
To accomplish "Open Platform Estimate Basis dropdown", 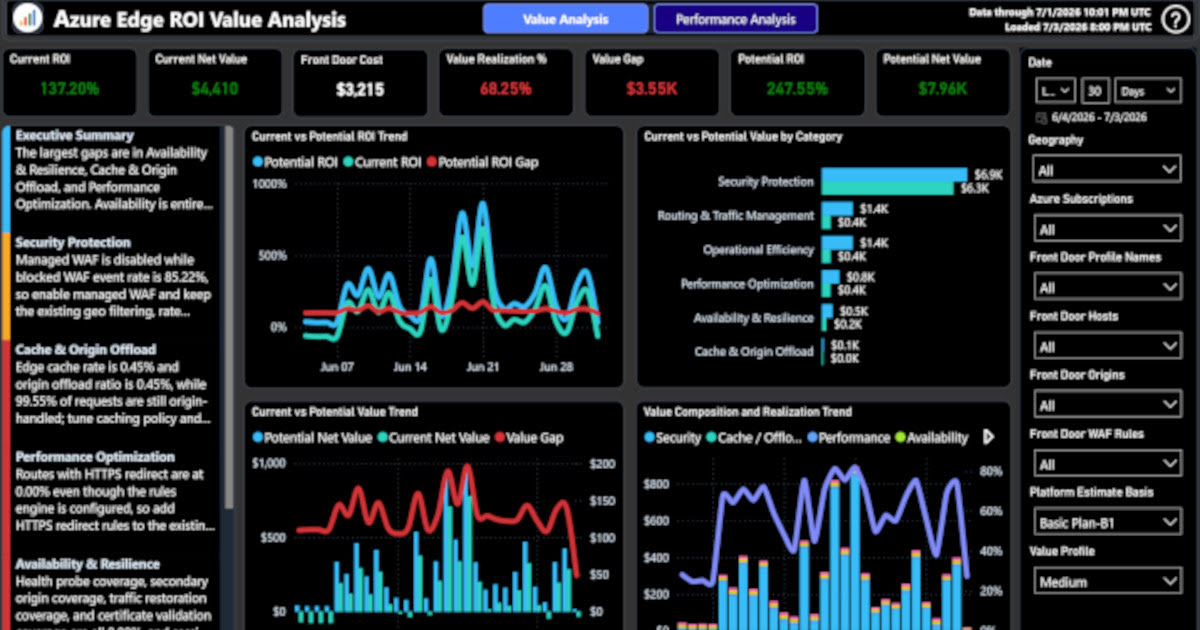I will [1105, 522].
